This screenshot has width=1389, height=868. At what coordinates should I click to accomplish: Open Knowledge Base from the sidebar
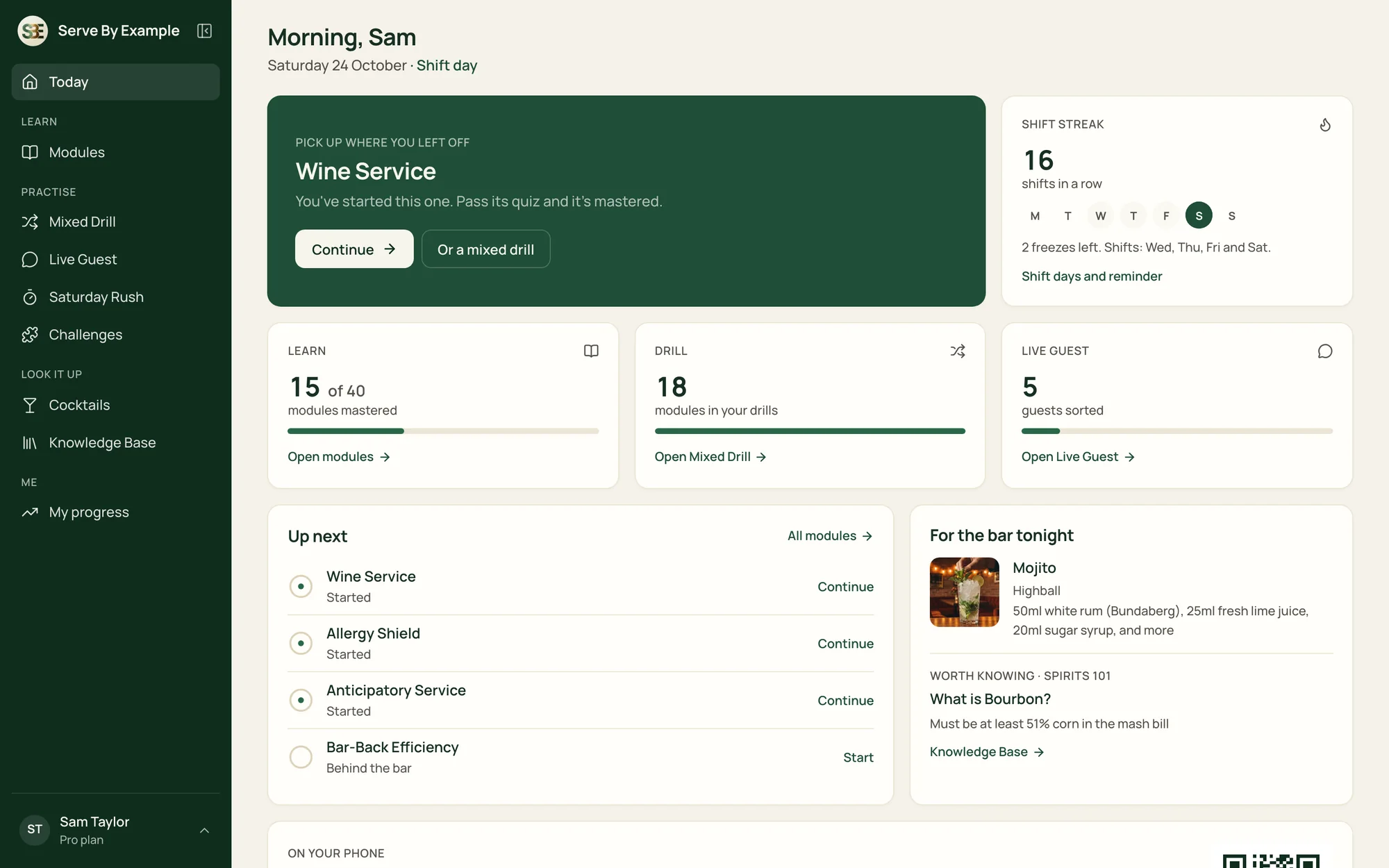(115, 442)
